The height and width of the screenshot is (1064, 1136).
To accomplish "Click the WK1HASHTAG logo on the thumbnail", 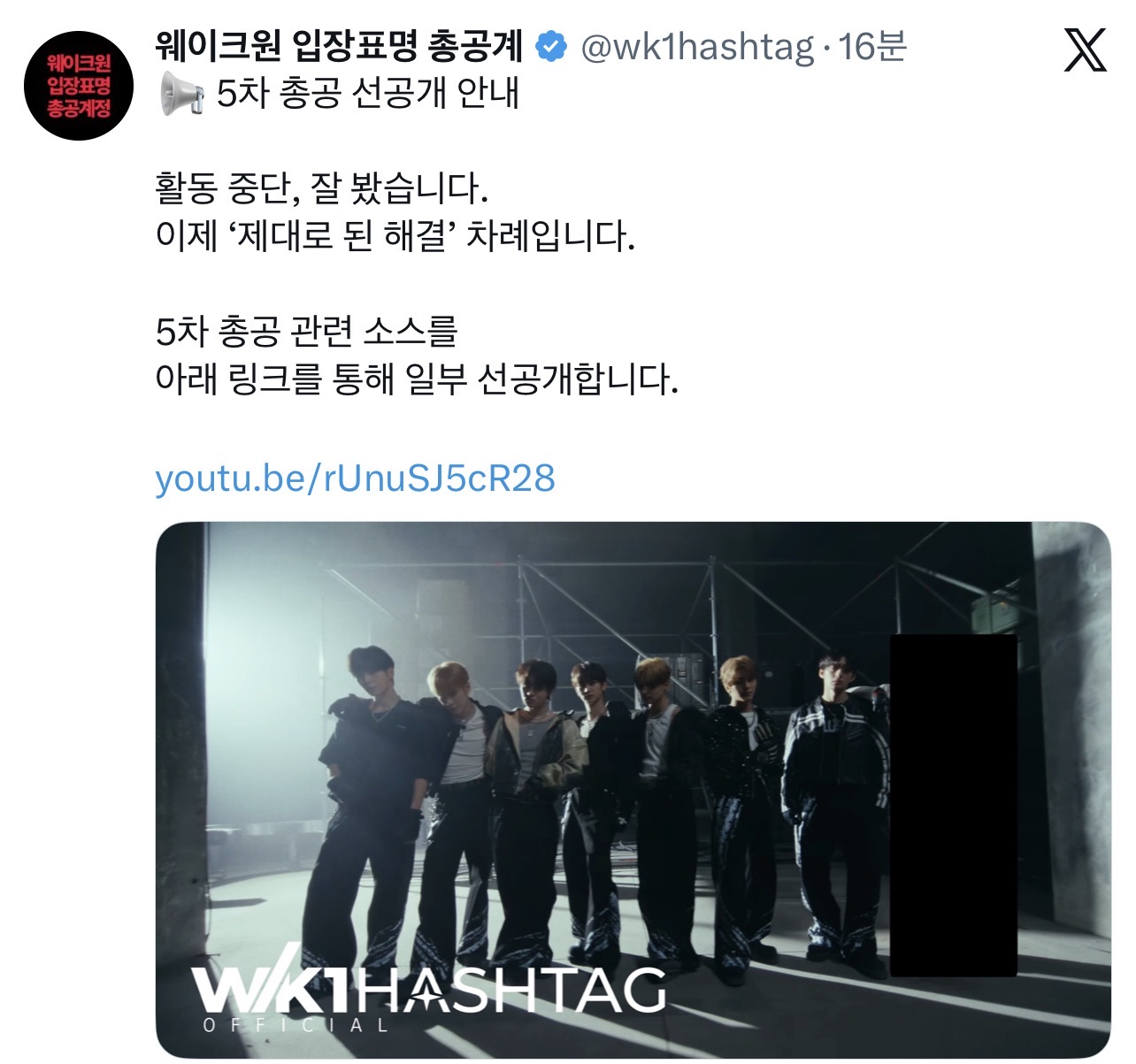I will pyautogui.click(x=429, y=987).
